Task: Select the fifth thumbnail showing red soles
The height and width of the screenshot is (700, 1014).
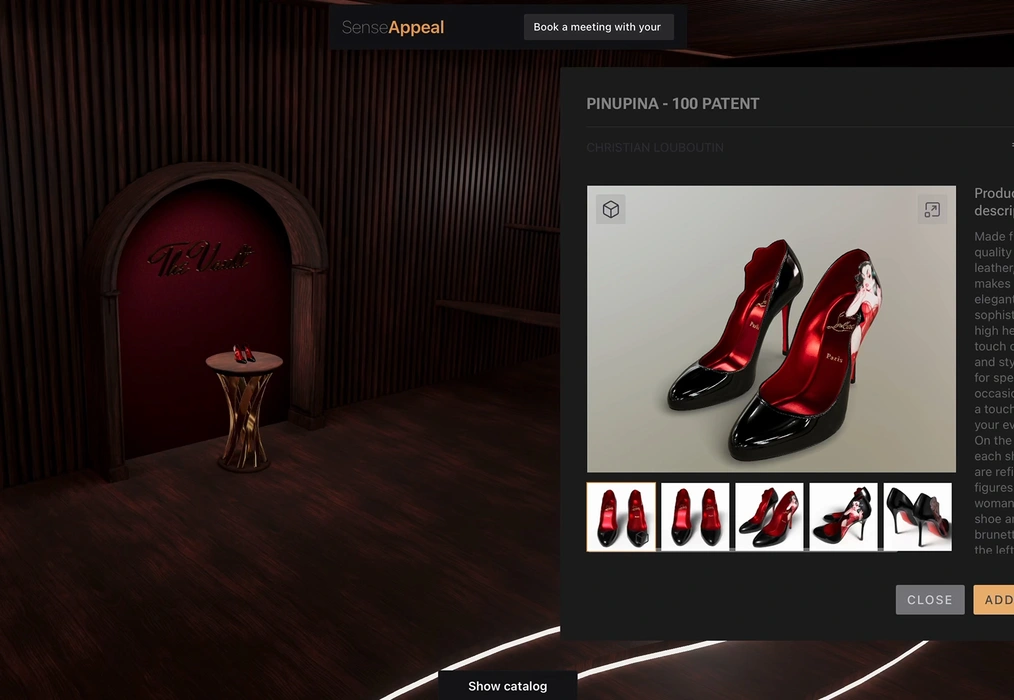Action: [x=917, y=517]
